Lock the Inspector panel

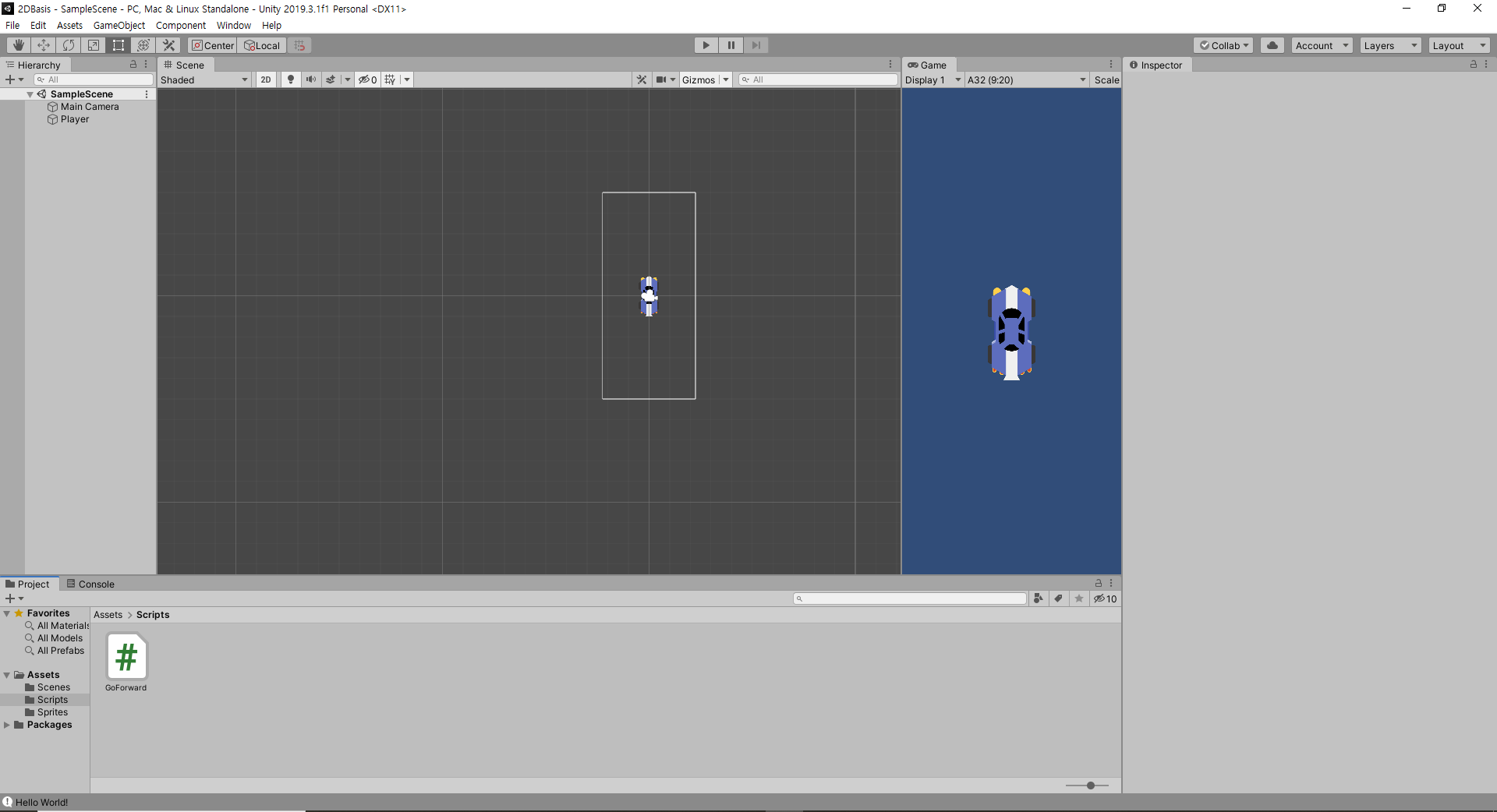[1474, 65]
